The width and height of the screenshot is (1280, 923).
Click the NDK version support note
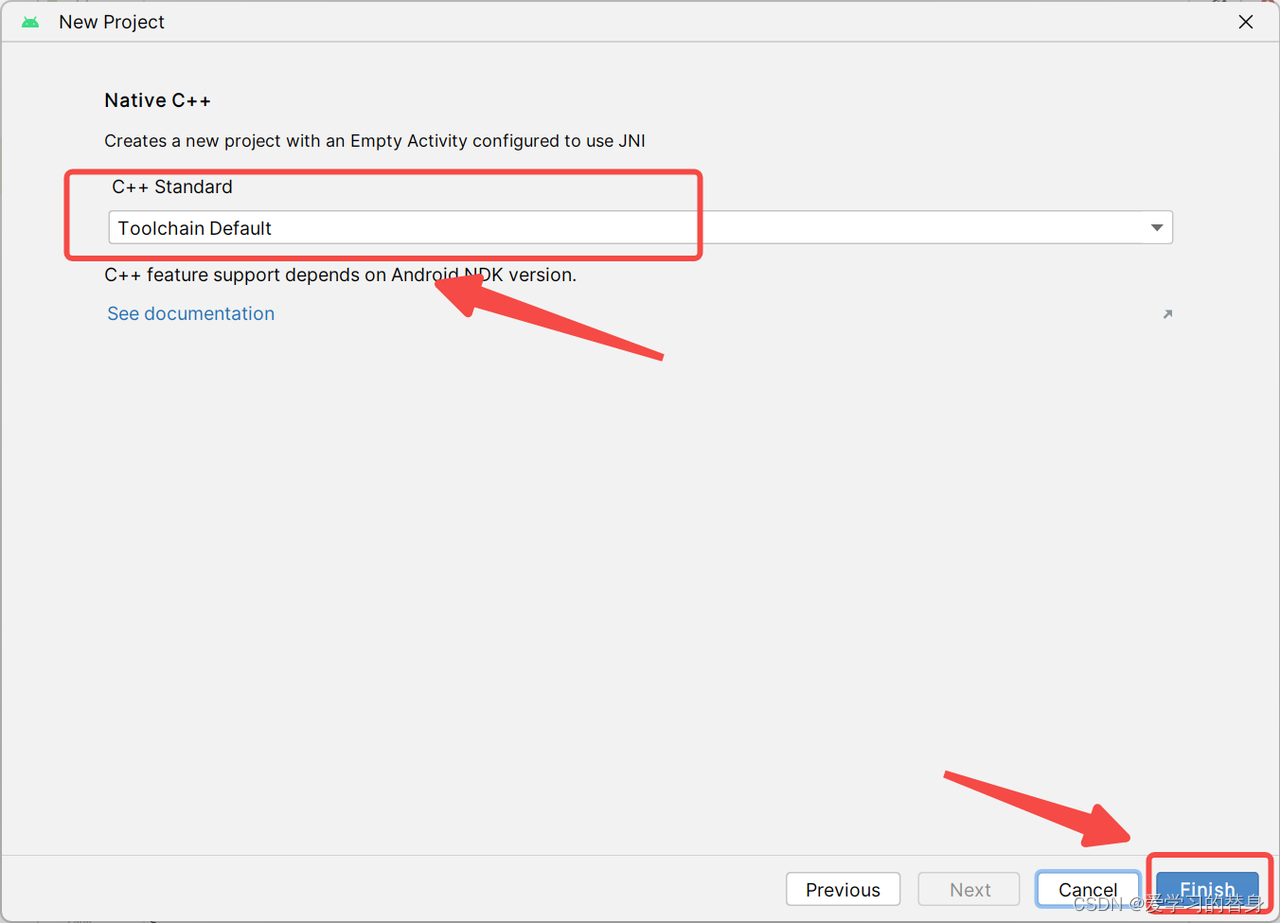pyautogui.click(x=340, y=274)
